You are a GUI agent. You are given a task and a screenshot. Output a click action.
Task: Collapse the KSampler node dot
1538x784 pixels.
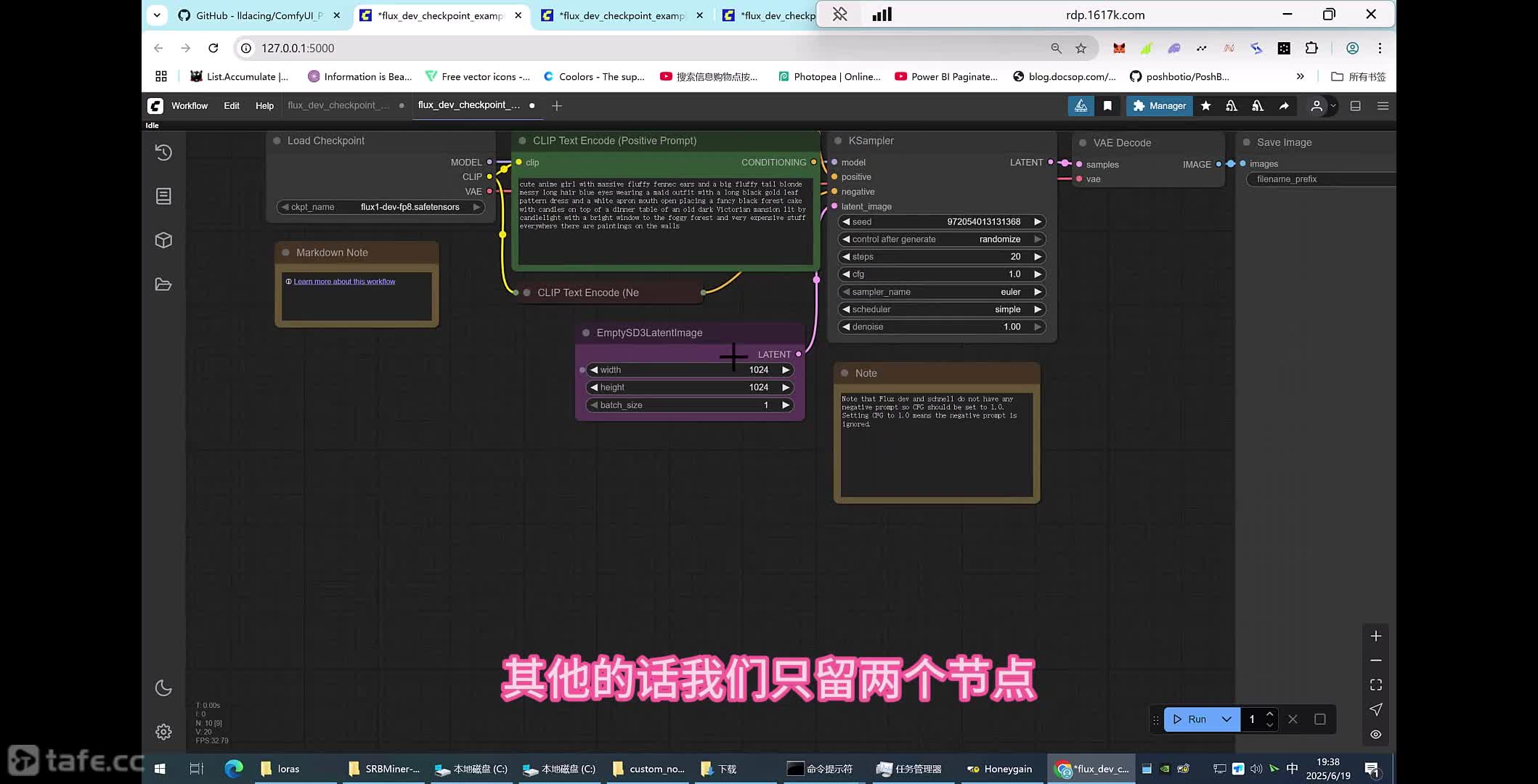[838, 141]
